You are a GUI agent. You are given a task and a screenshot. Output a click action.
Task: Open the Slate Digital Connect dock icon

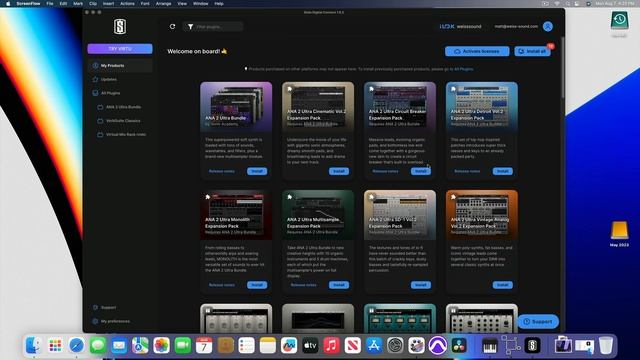point(532,346)
